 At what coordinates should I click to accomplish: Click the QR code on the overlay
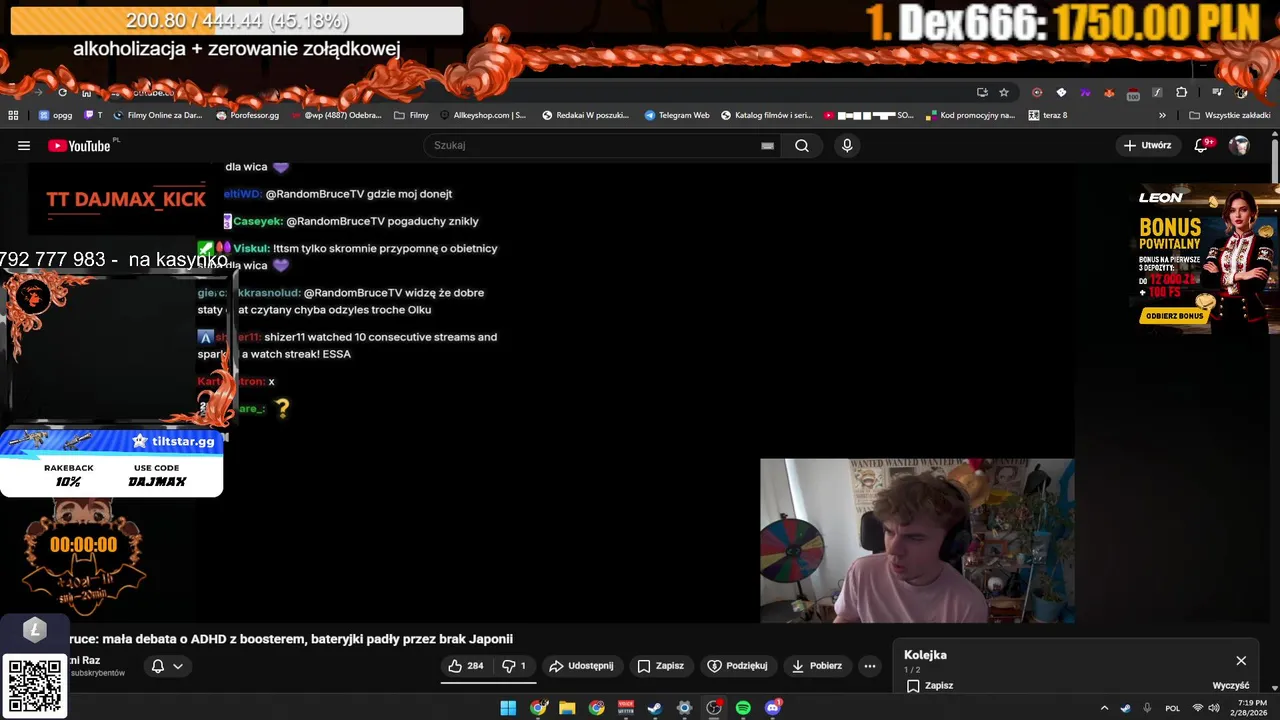point(34,686)
